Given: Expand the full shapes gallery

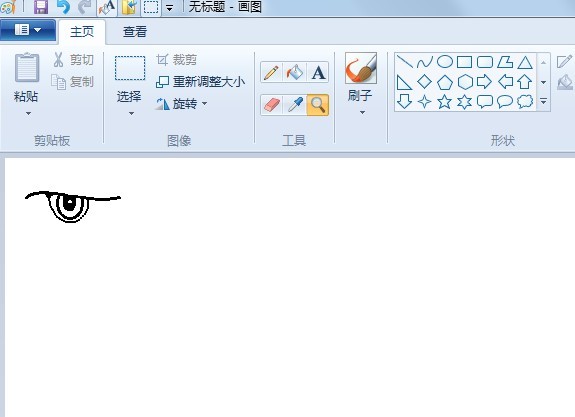Looking at the screenshot, I should pos(543,101).
